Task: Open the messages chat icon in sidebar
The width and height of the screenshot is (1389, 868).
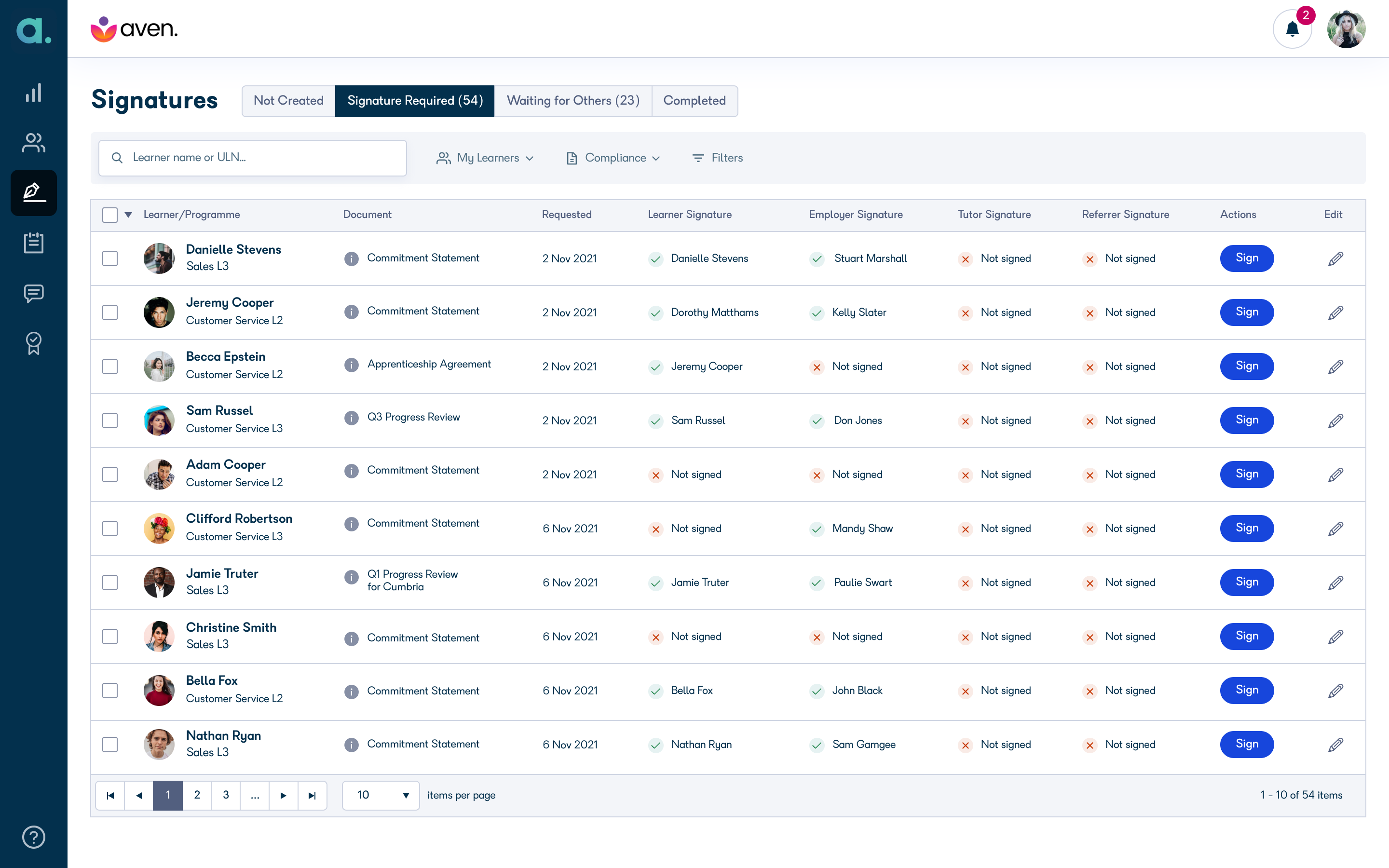Action: 33,293
